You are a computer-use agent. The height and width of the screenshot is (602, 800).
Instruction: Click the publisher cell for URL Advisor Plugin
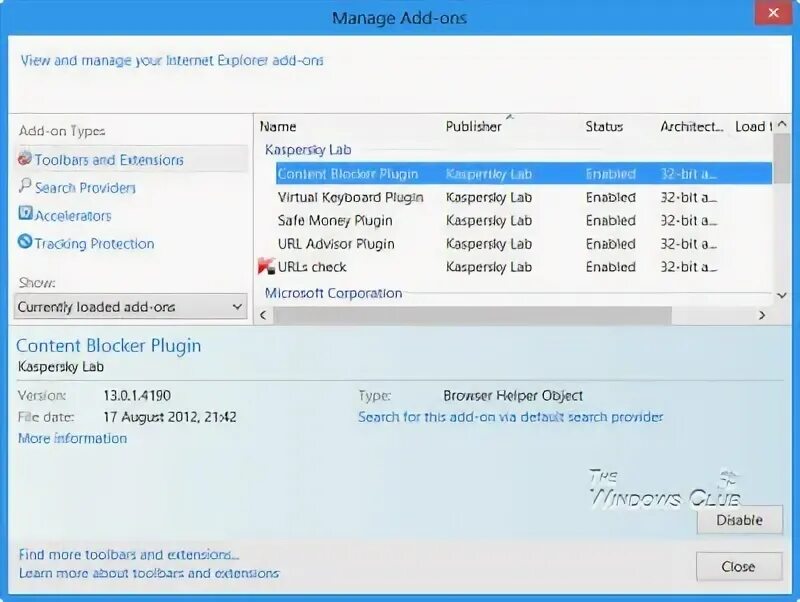pyautogui.click(x=489, y=244)
